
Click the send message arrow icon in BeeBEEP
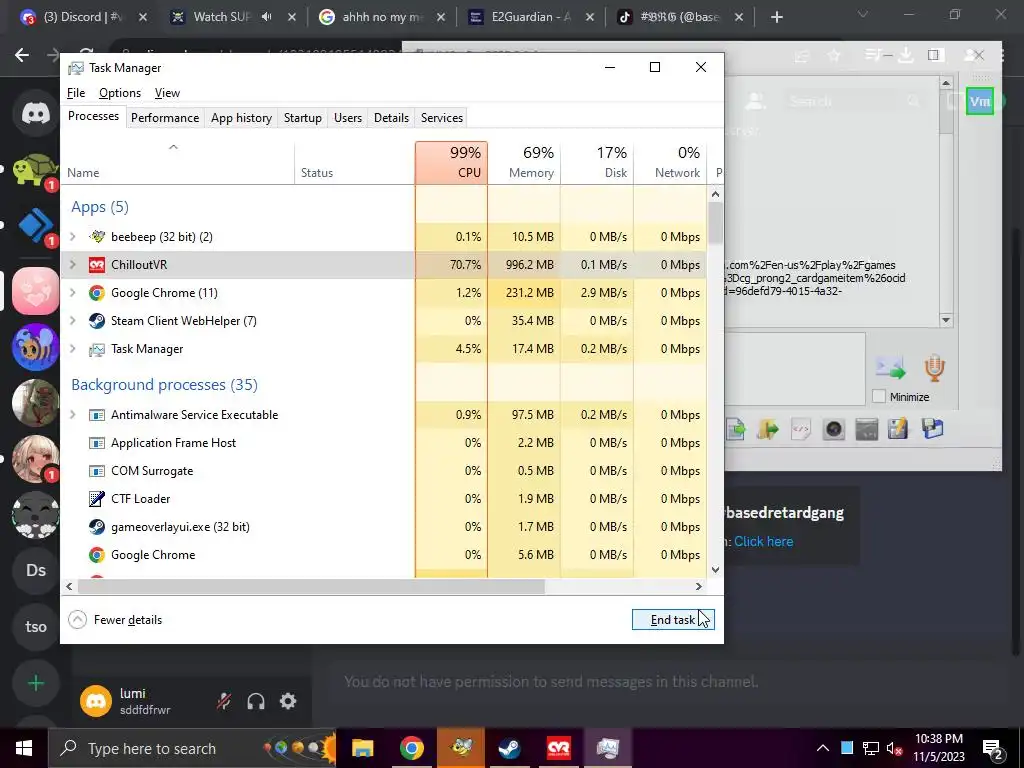coord(890,368)
